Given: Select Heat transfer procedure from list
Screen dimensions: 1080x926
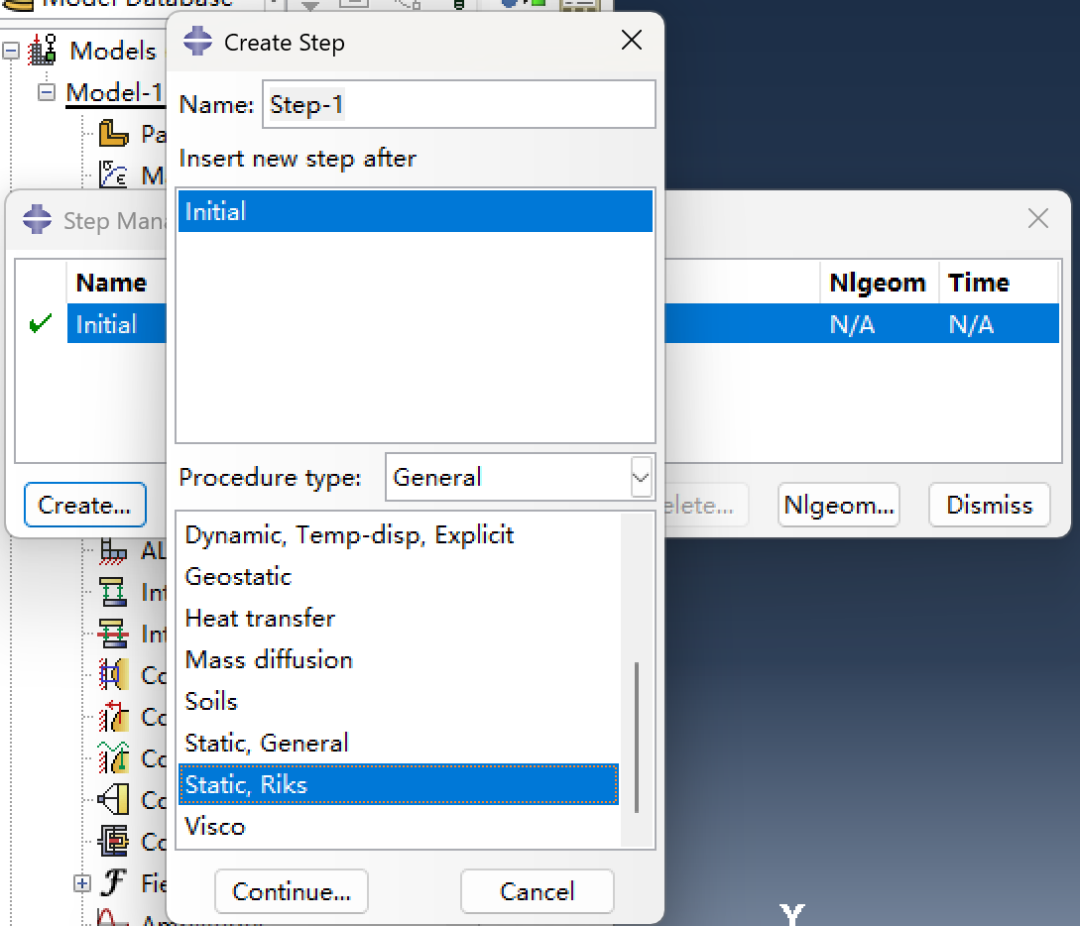Looking at the screenshot, I should [x=260, y=618].
